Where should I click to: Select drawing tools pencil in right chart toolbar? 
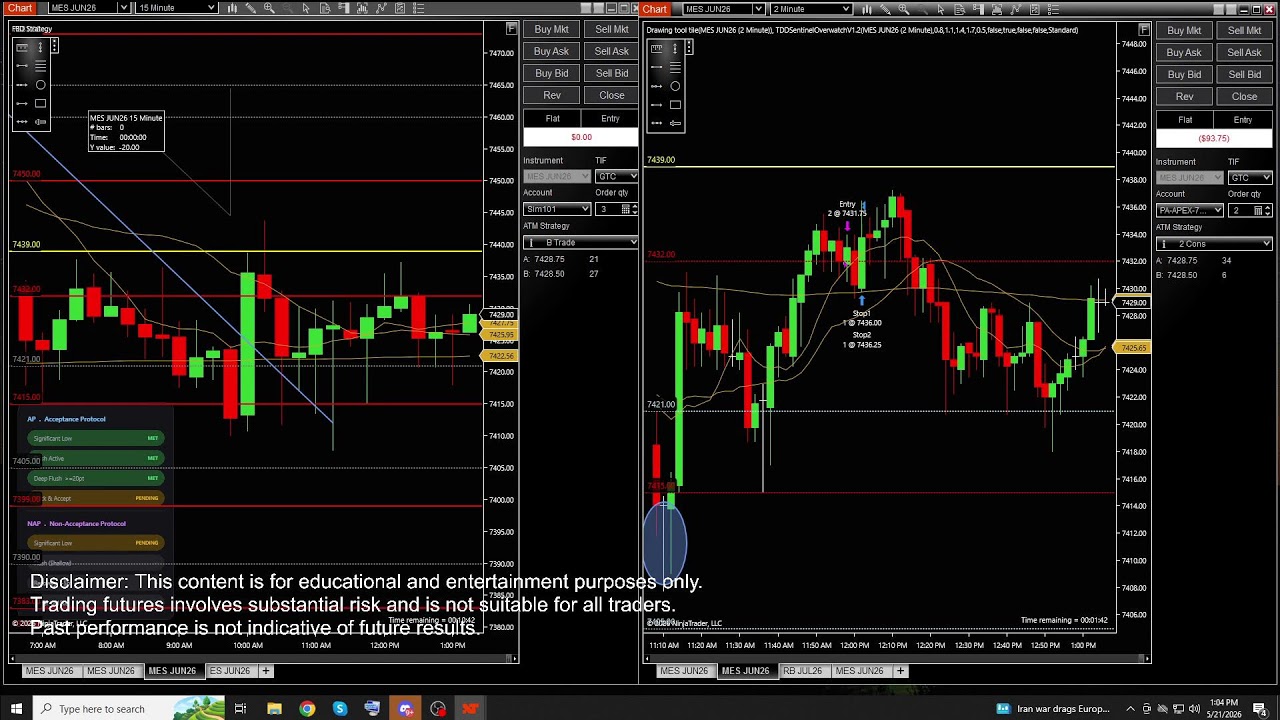click(885, 9)
